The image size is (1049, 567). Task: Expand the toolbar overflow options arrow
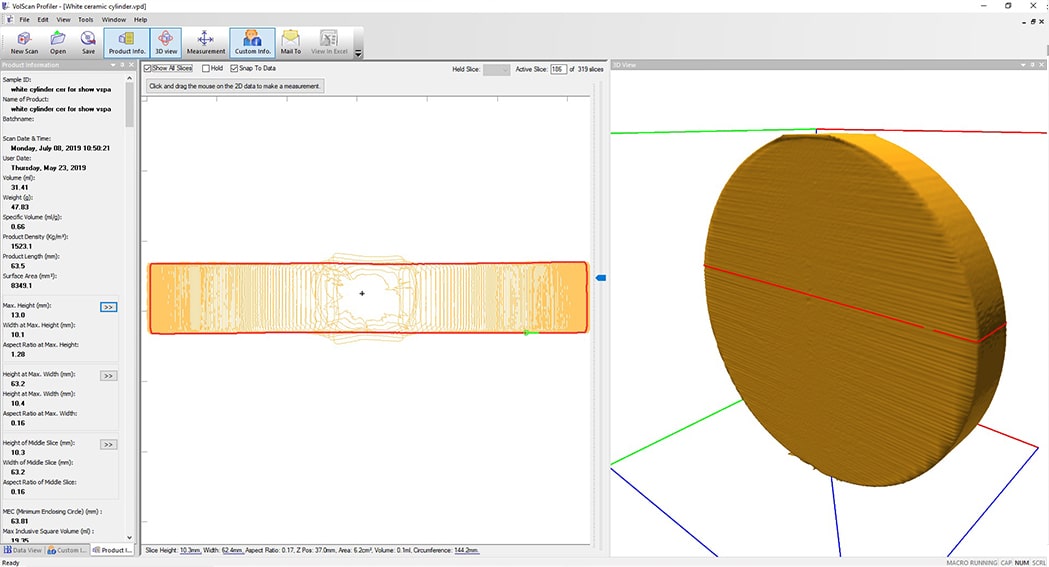pyautogui.click(x=358, y=53)
